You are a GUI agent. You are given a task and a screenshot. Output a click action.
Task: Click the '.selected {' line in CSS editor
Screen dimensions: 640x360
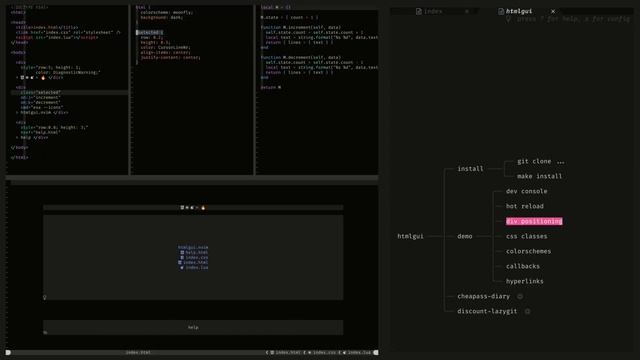click(149, 32)
